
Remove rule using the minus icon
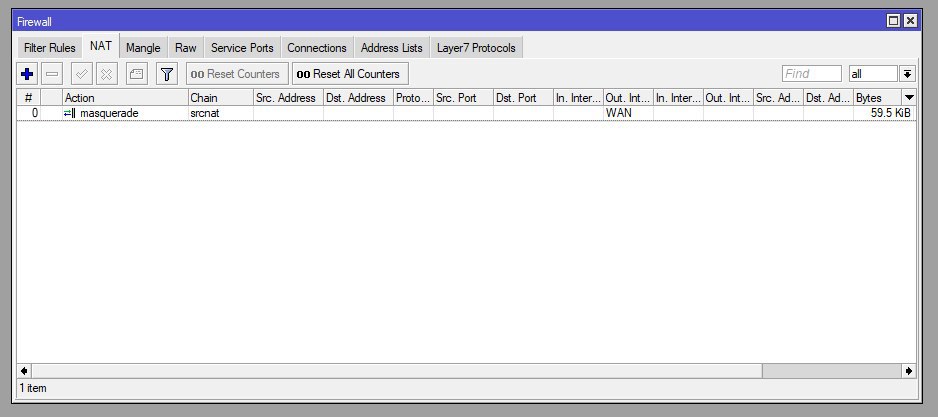tap(52, 74)
